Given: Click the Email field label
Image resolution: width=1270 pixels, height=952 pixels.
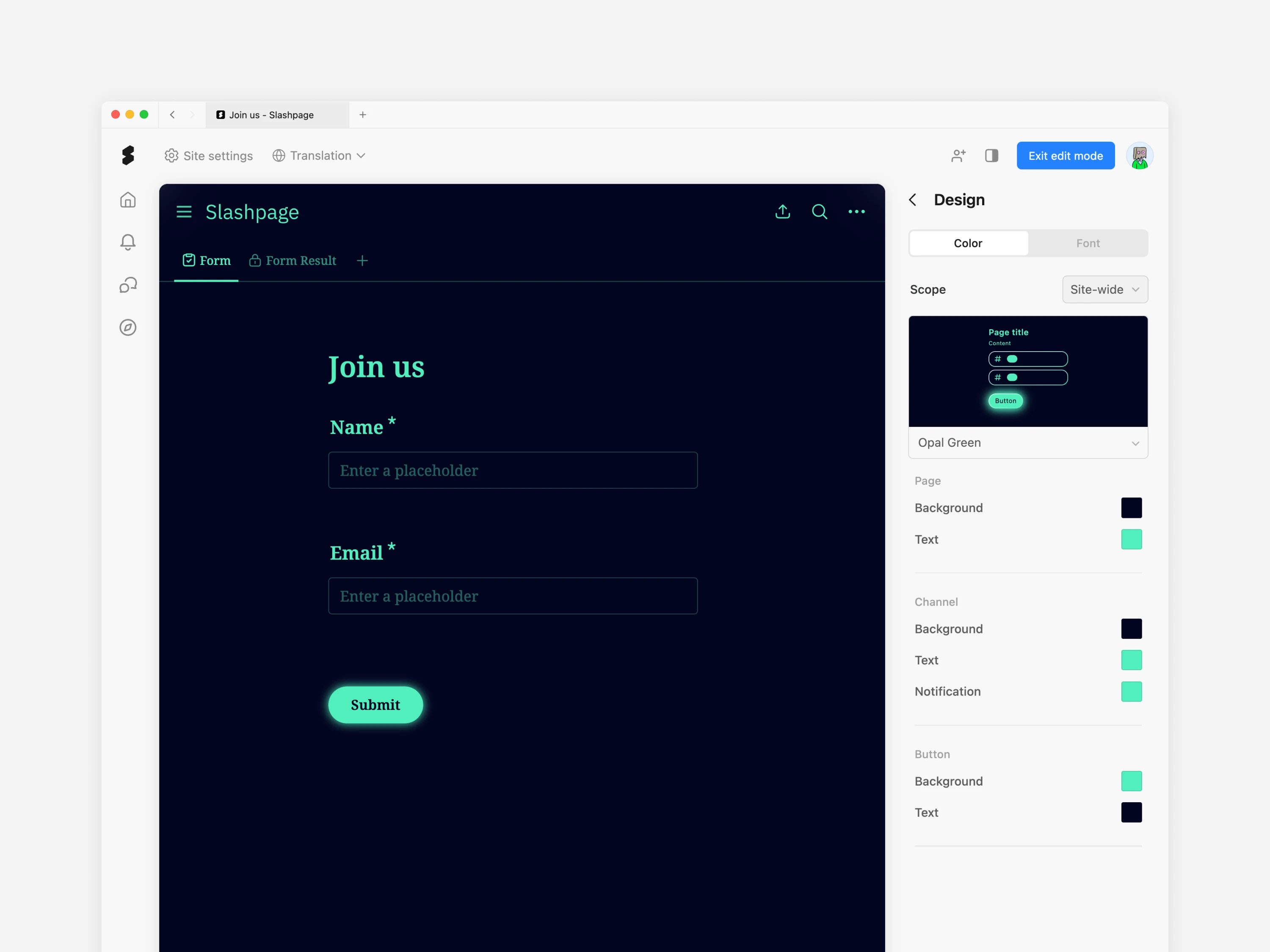Looking at the screenshot, I should [x=356, y=553].
